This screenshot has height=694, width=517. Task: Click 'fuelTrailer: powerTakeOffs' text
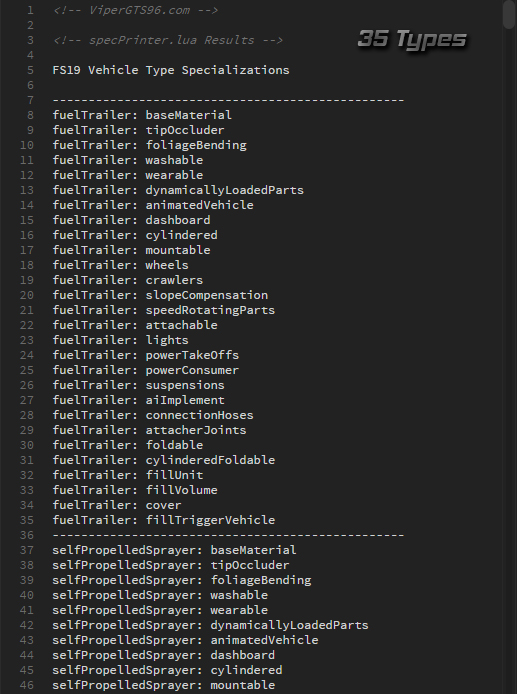146,355
